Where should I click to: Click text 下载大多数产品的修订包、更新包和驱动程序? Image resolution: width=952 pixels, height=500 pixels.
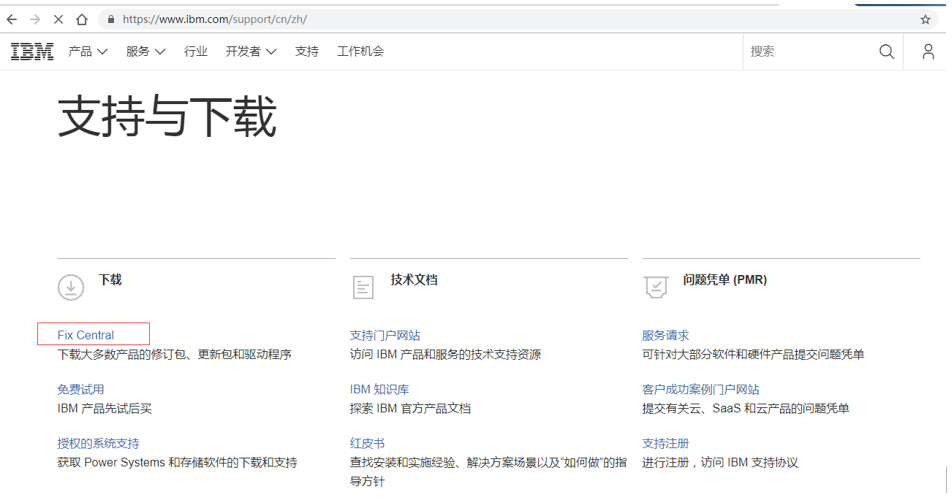[x=174, y=354]
